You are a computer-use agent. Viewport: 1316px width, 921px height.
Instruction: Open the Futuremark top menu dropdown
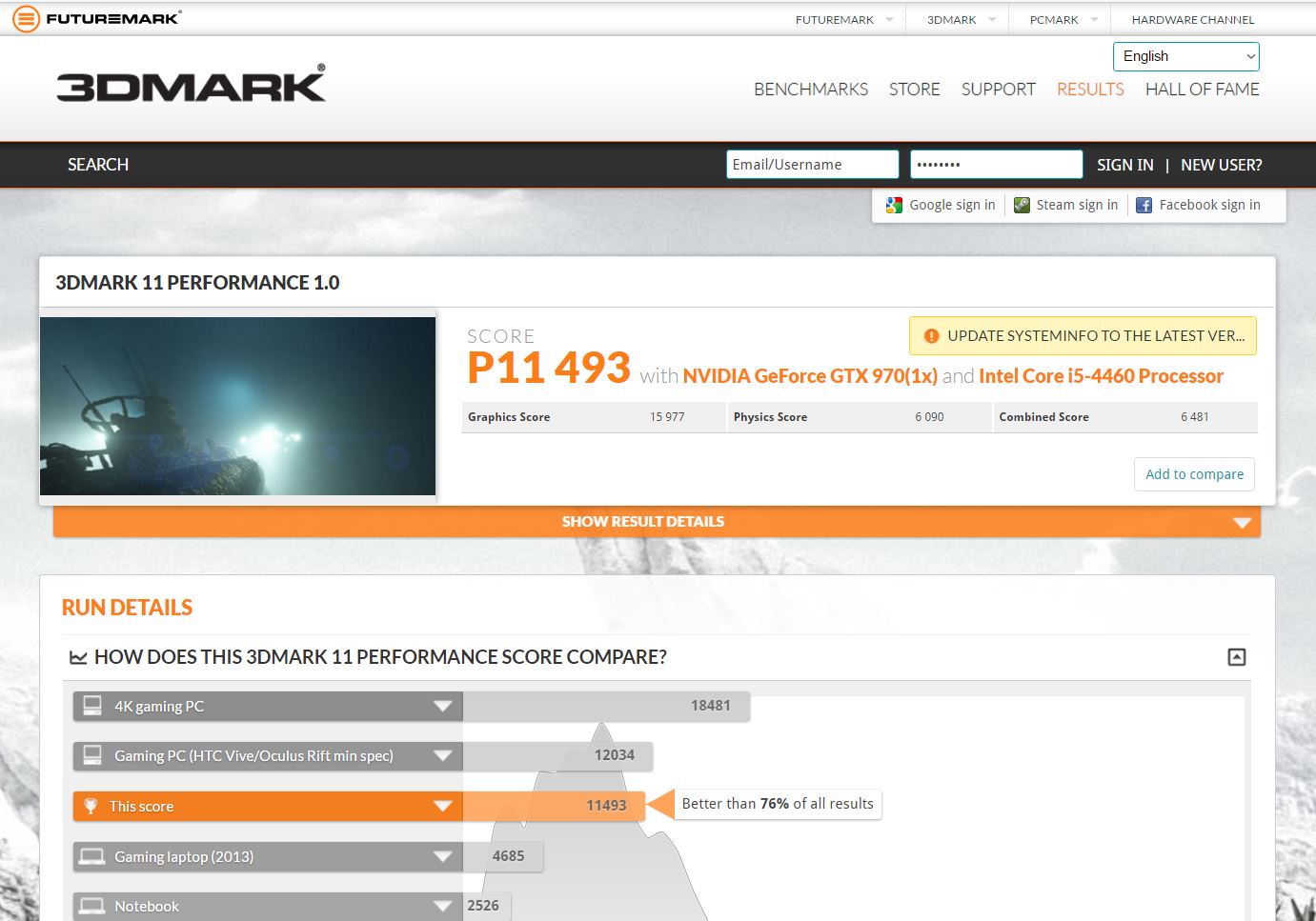coord(889,19)
